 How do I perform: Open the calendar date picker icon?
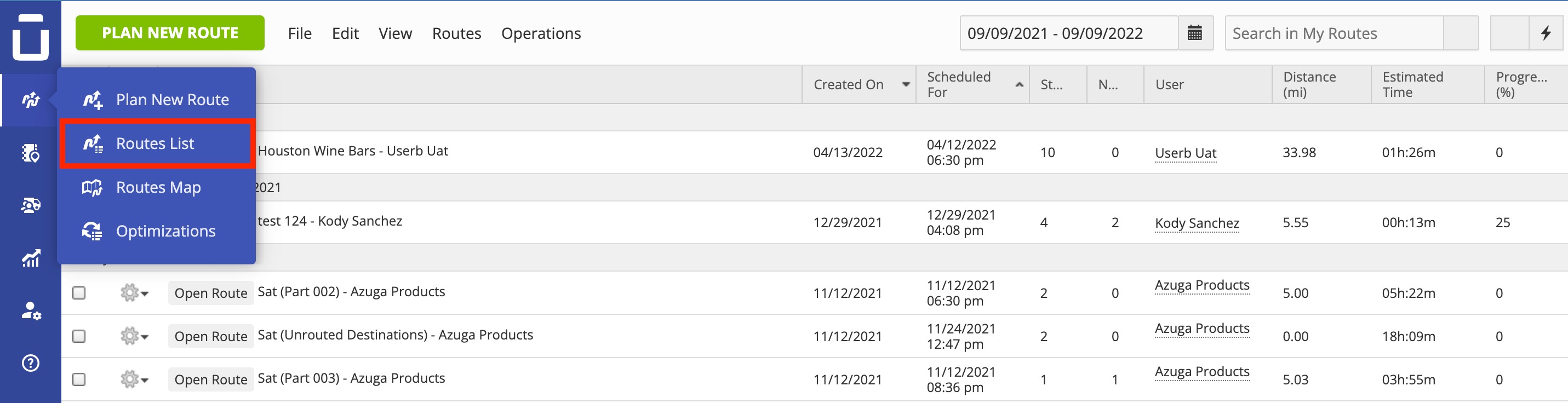(1195, 33)
